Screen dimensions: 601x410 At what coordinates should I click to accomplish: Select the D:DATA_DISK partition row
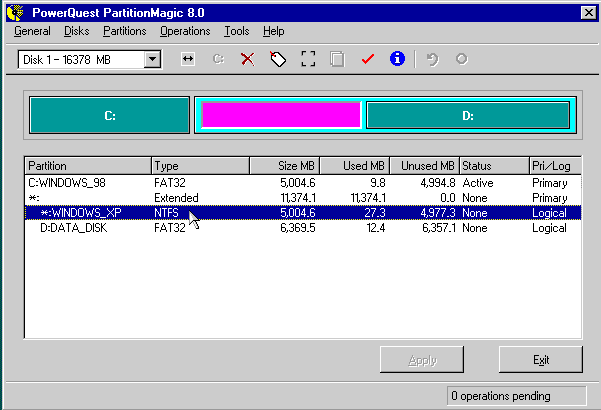[x=303, y=228]
